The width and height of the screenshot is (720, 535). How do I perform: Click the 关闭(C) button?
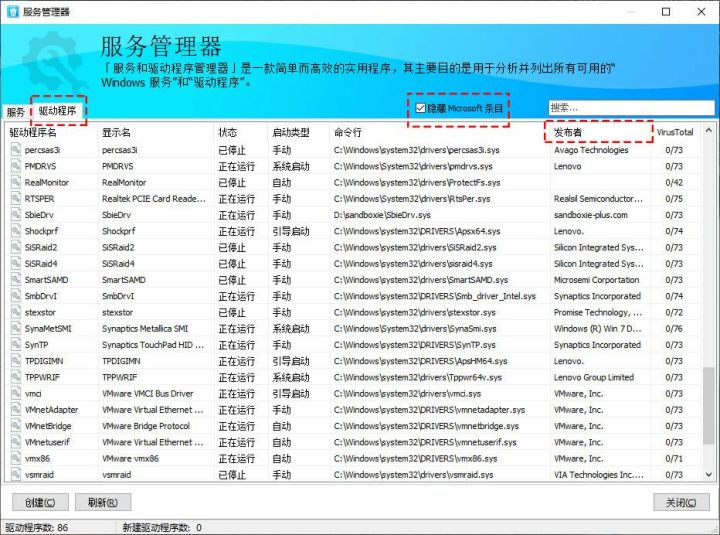681,502
